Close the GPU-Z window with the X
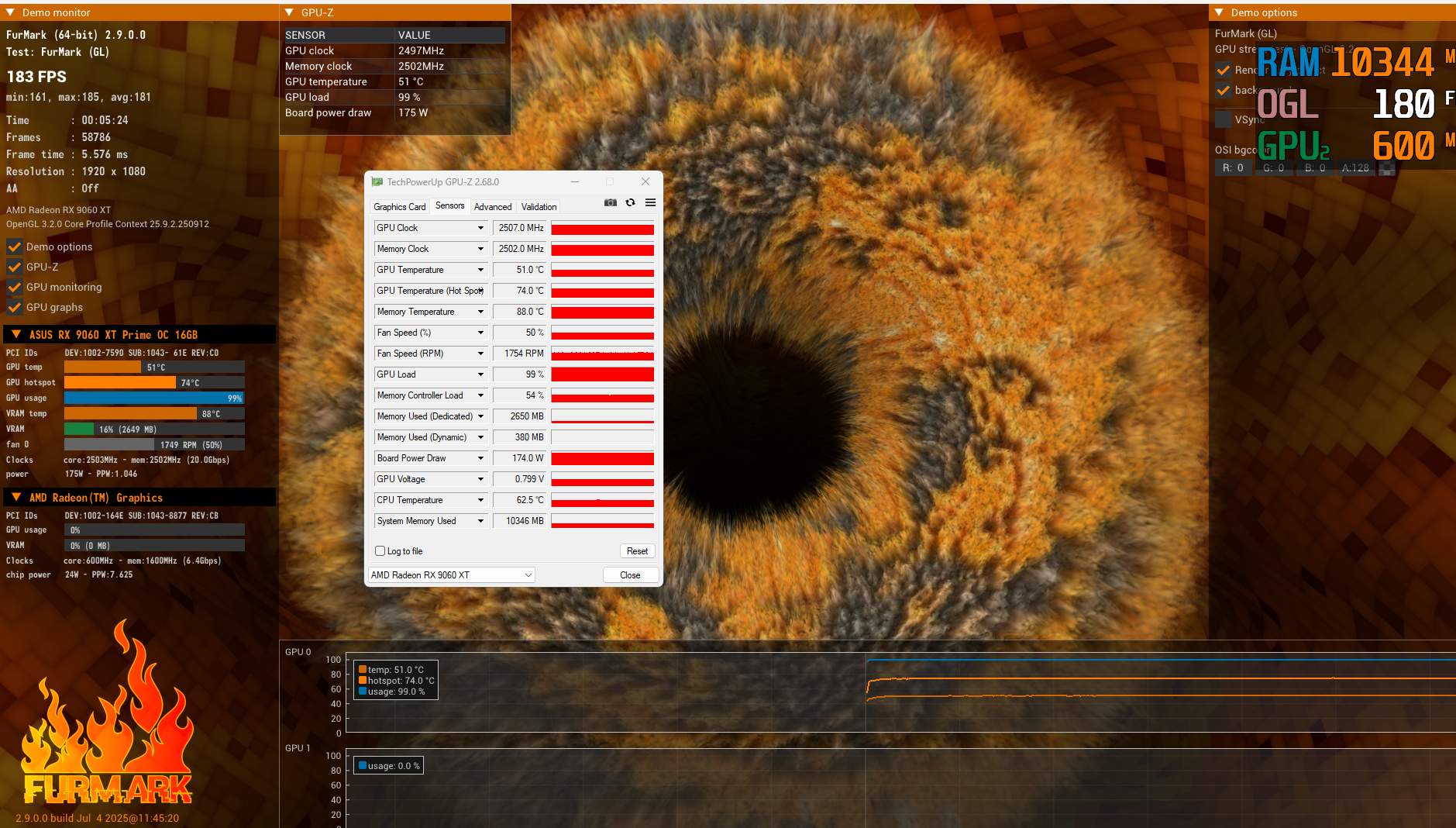 pyautogui.click(x=645, y=182)
